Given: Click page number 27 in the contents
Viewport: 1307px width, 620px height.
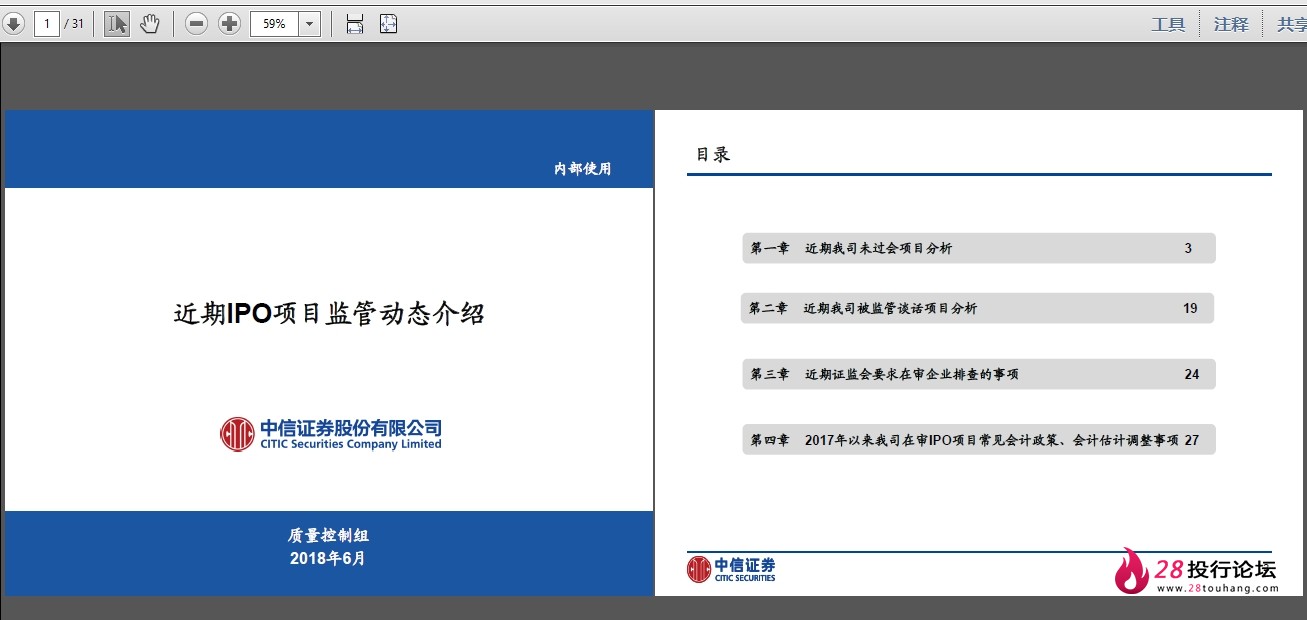Looking at the screenshot, I should 1191,439.
